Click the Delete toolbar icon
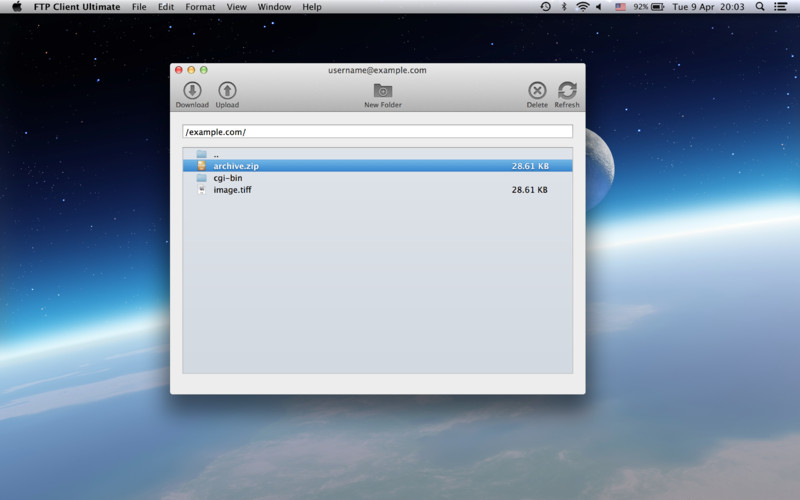The height and width of the screenshot is (500, 800). coord(537,91)
